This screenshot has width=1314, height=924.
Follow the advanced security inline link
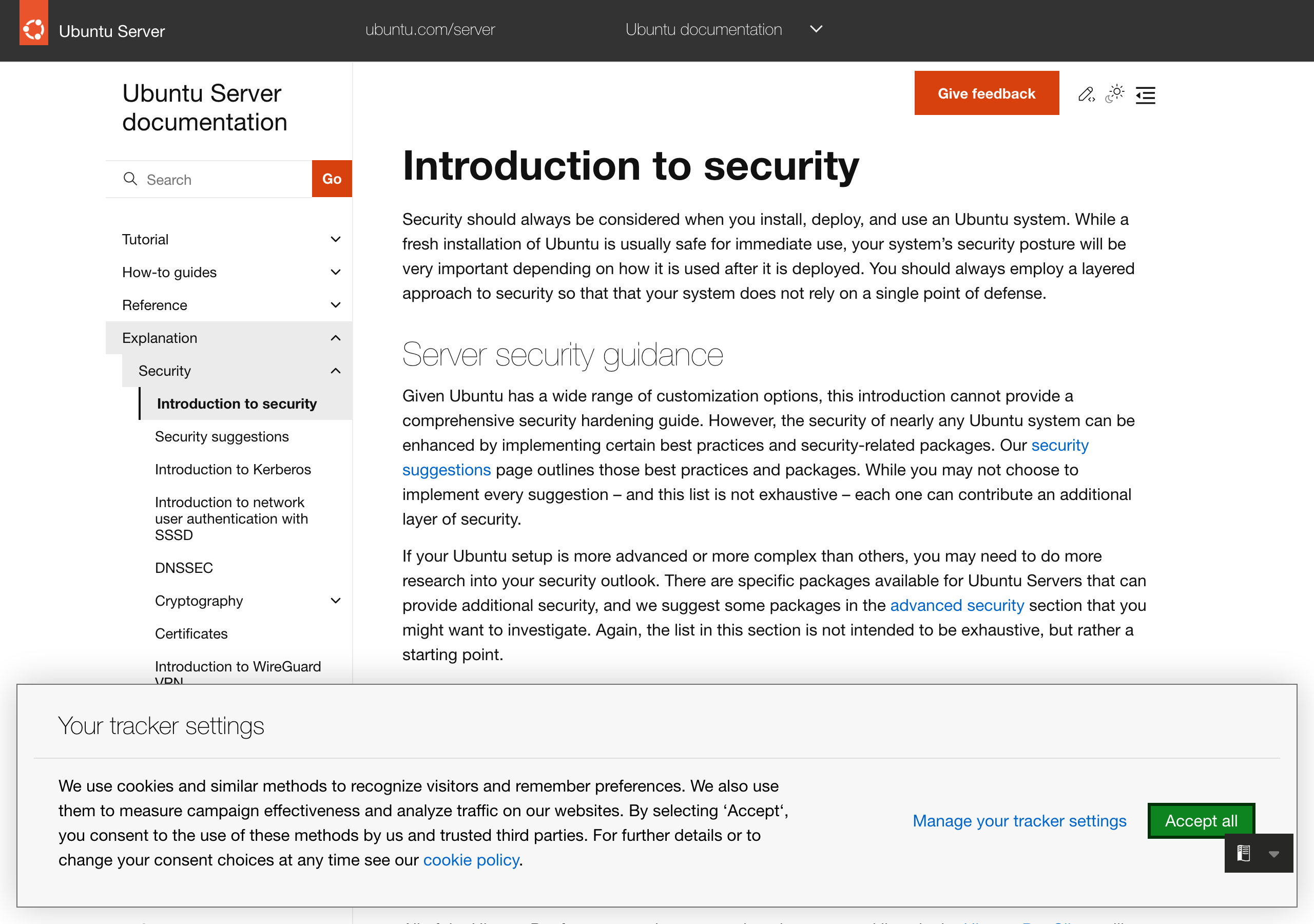click(x=957, y=605)
